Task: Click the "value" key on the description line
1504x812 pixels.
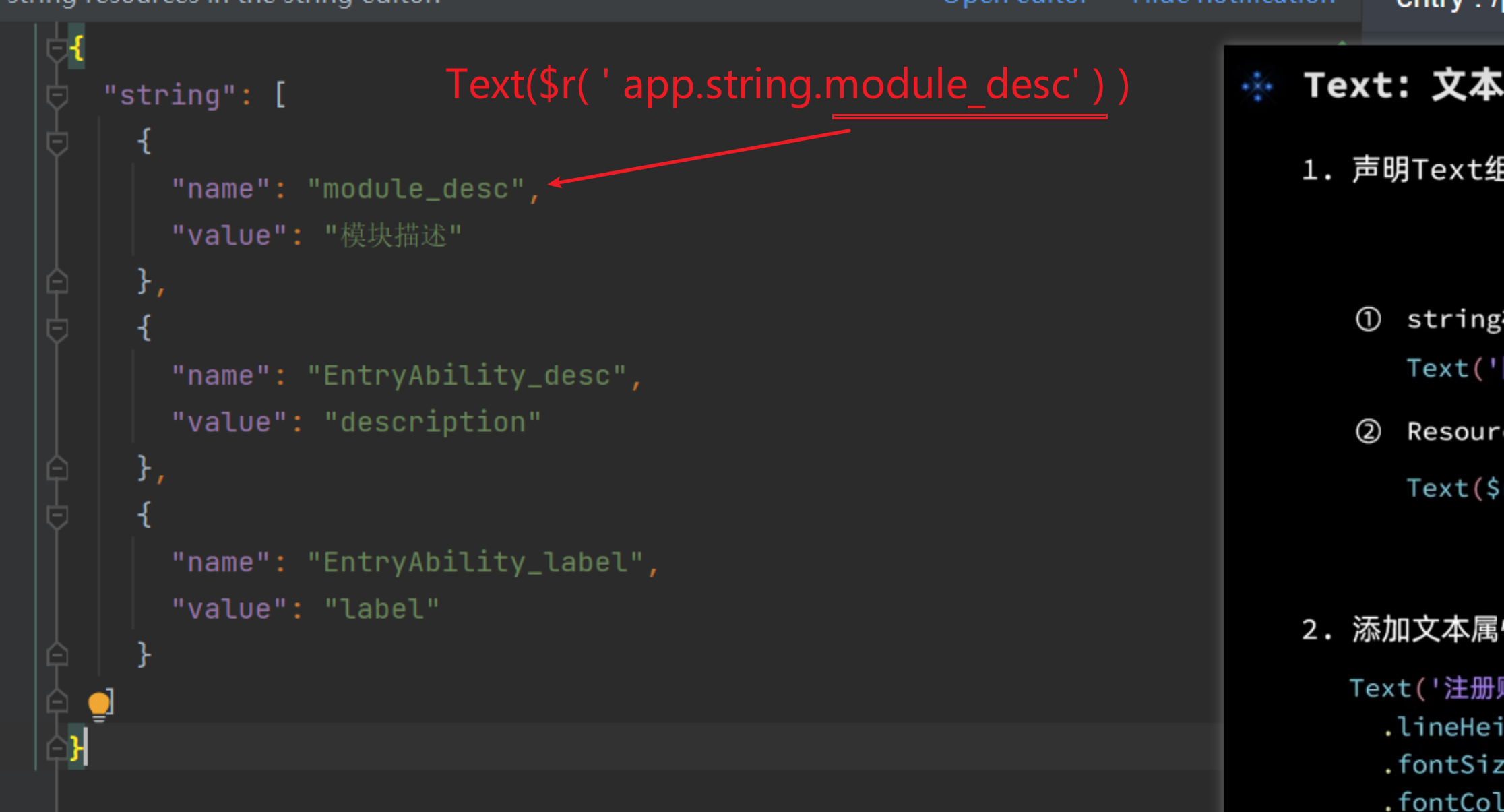Action: point(229,423)
